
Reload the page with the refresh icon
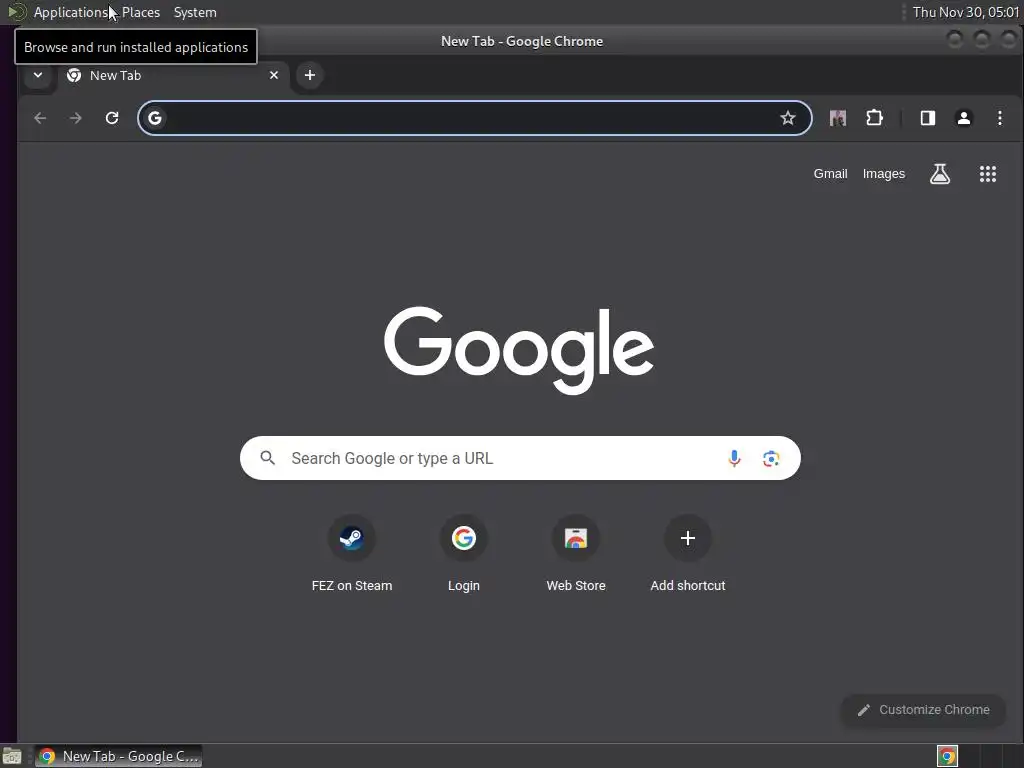pyautogui.click(x=112, y=118)
